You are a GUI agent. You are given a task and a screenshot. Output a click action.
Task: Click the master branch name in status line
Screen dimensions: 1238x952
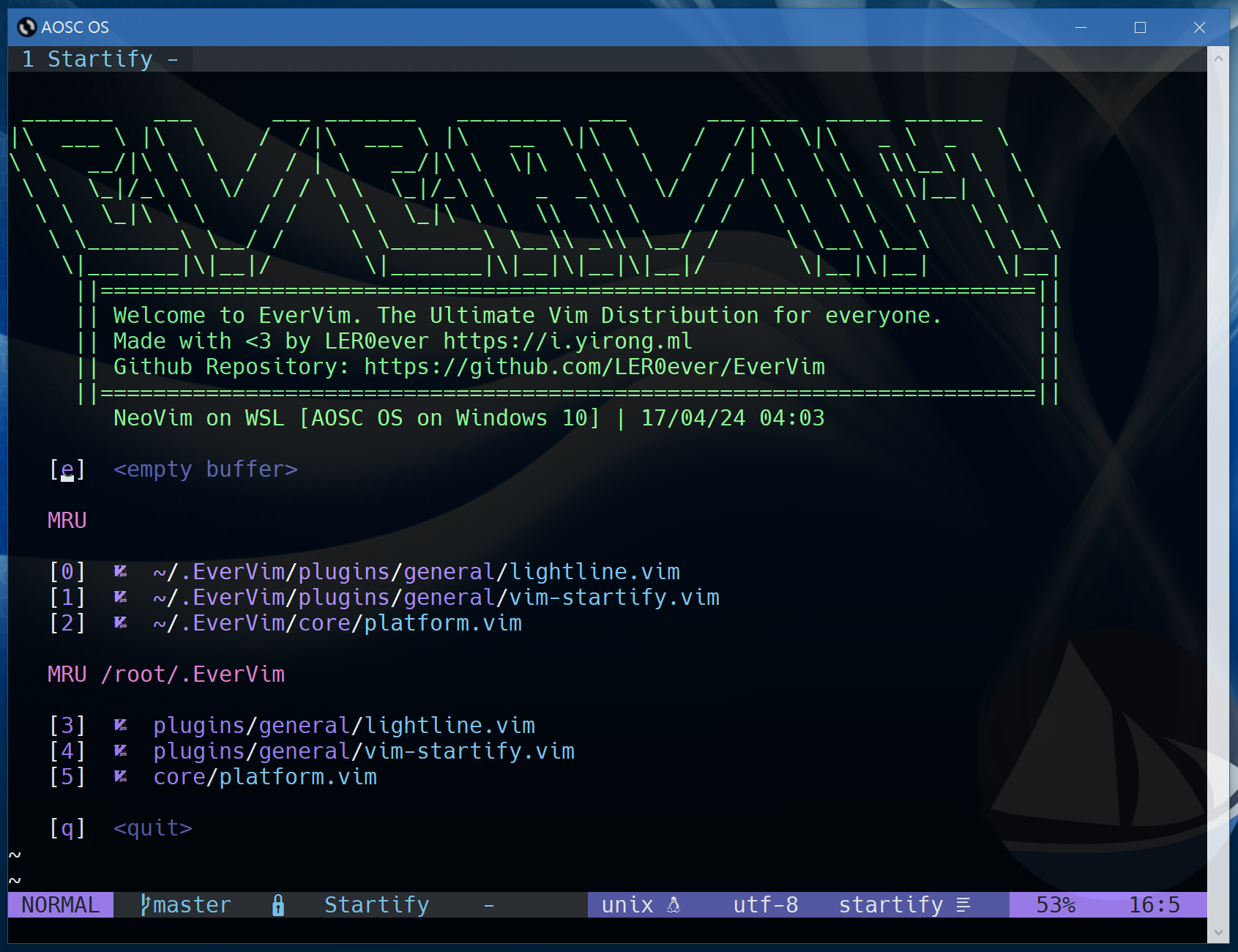coord(193,905)
